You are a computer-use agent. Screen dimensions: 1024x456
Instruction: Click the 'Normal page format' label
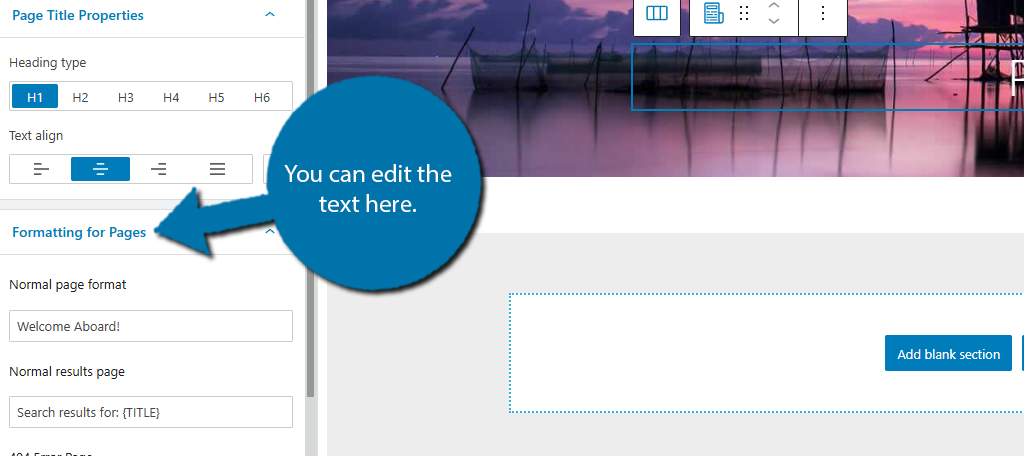pyautogui.click(x=68, y=285)
